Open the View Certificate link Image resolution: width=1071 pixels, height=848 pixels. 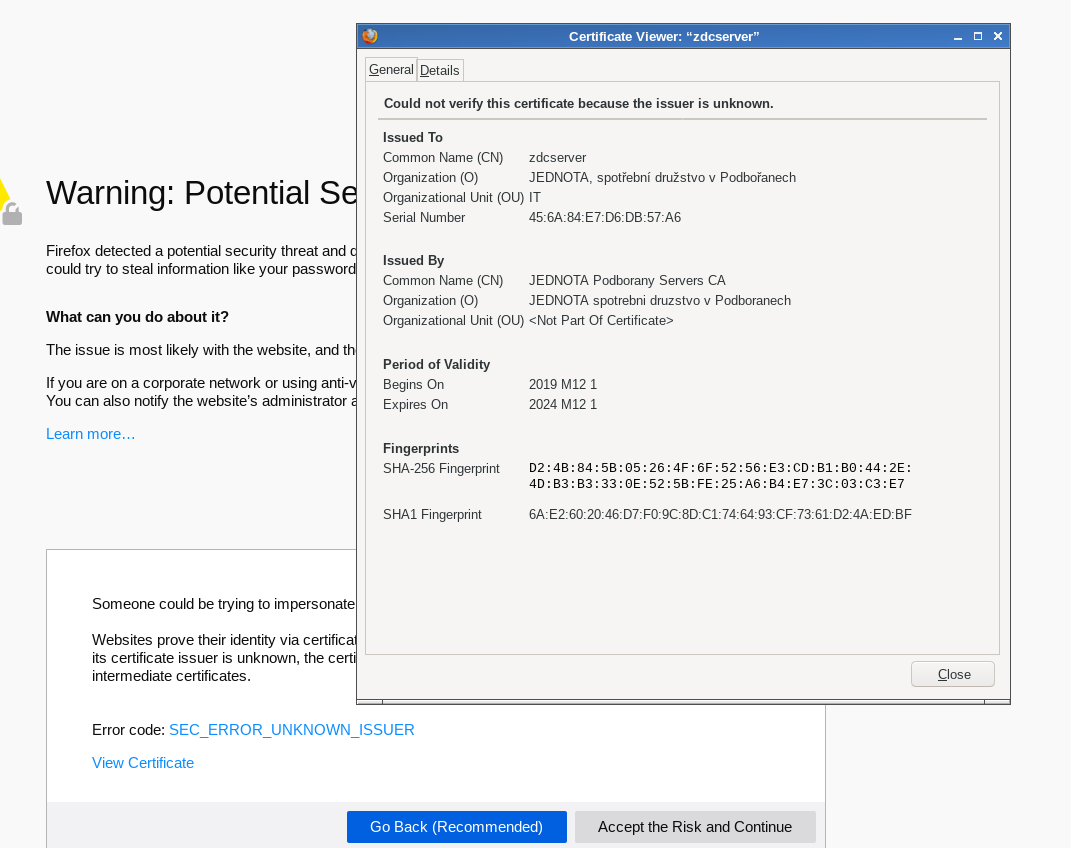point(143,763)
